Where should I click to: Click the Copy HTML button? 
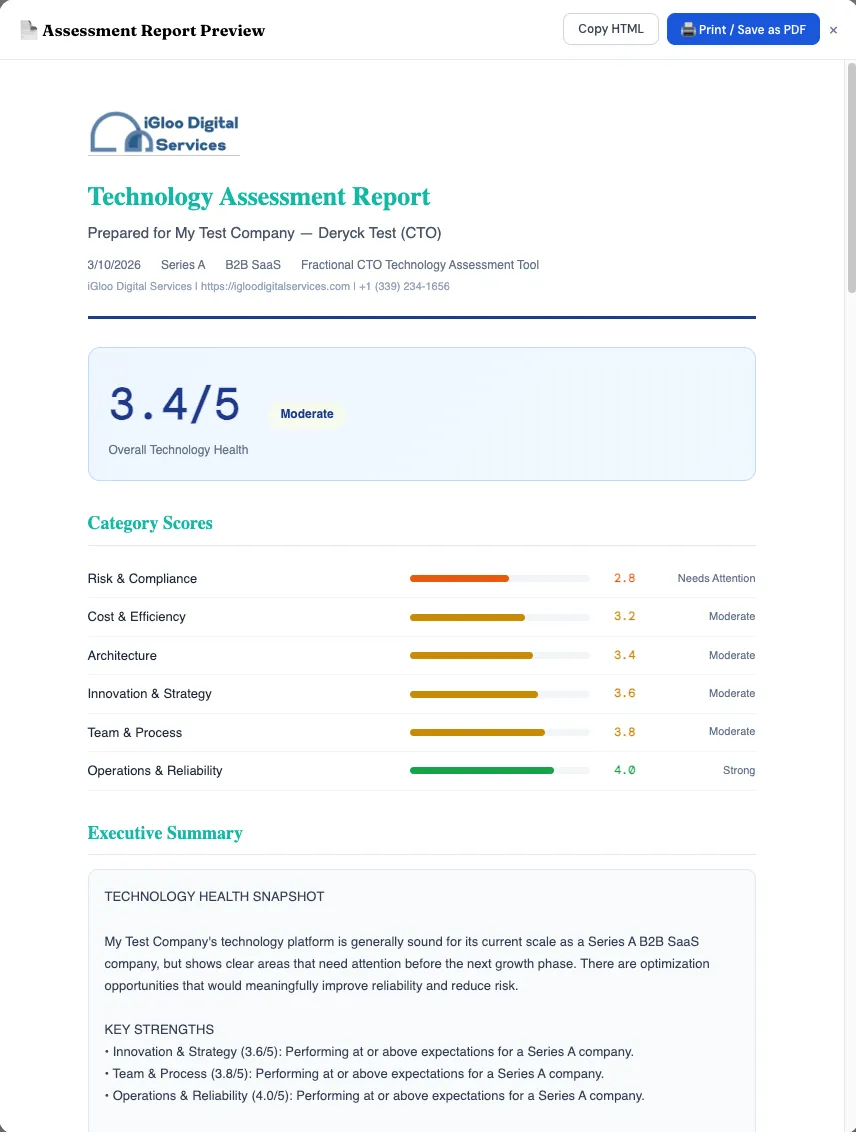pyautogui.click(x=610, y=29)
